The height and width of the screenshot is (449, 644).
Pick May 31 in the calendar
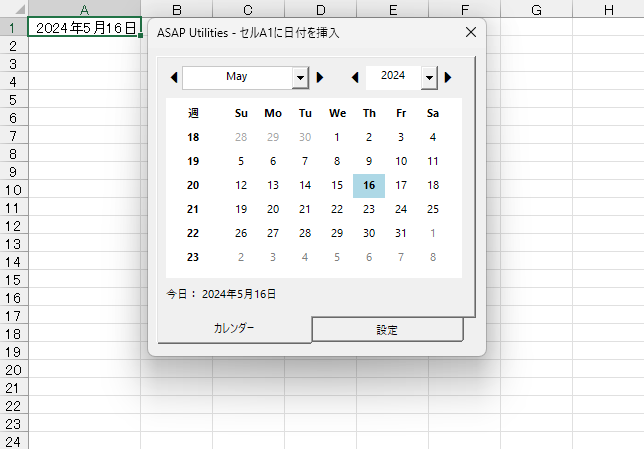coord(401,233)
